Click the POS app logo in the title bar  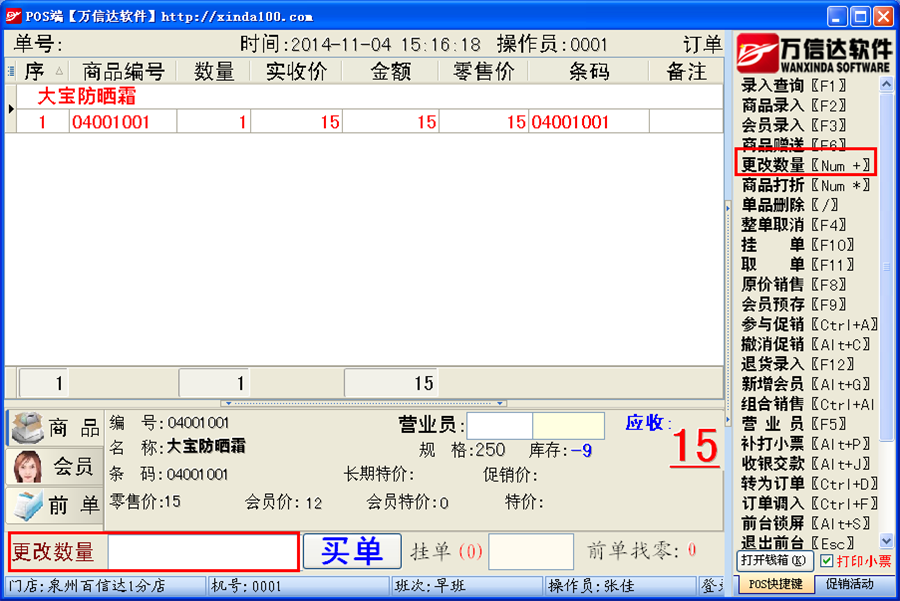tap(13, 16)
